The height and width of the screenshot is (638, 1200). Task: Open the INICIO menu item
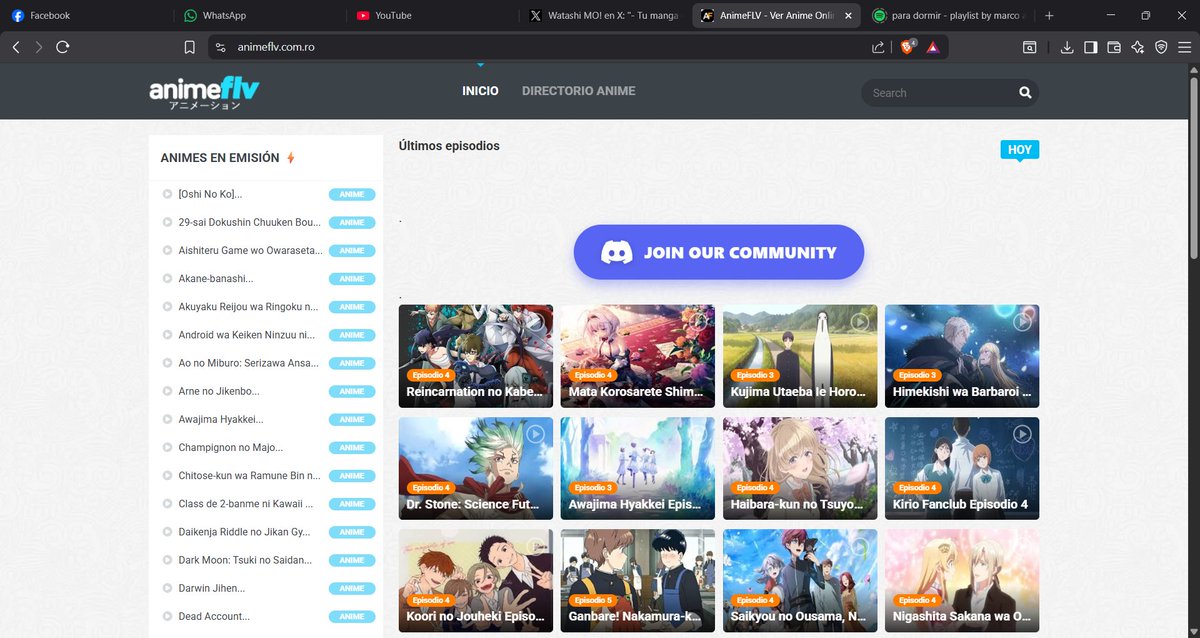point(480,91)
